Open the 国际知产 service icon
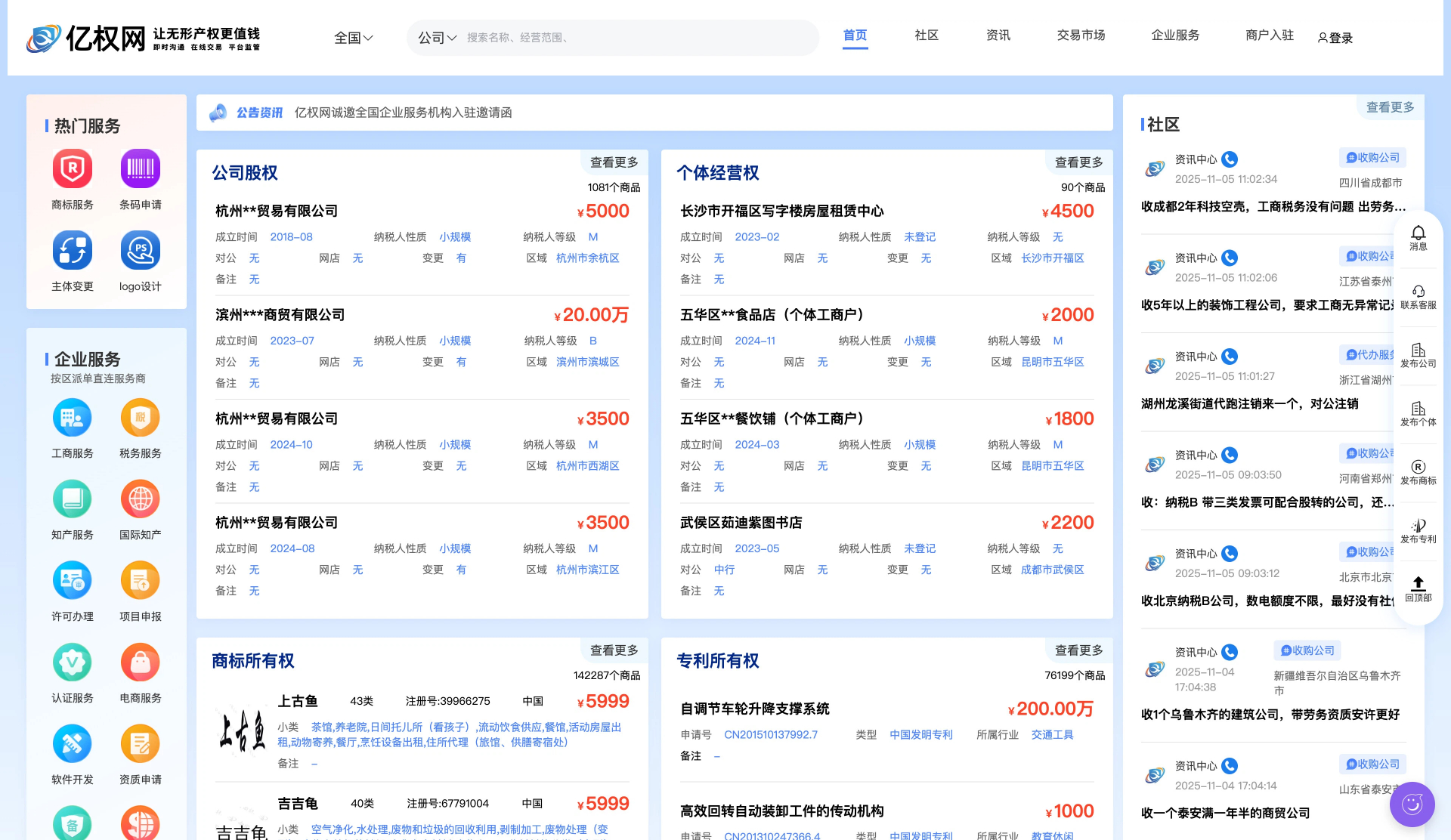The image size is (1451, 840). pos(140,499)
